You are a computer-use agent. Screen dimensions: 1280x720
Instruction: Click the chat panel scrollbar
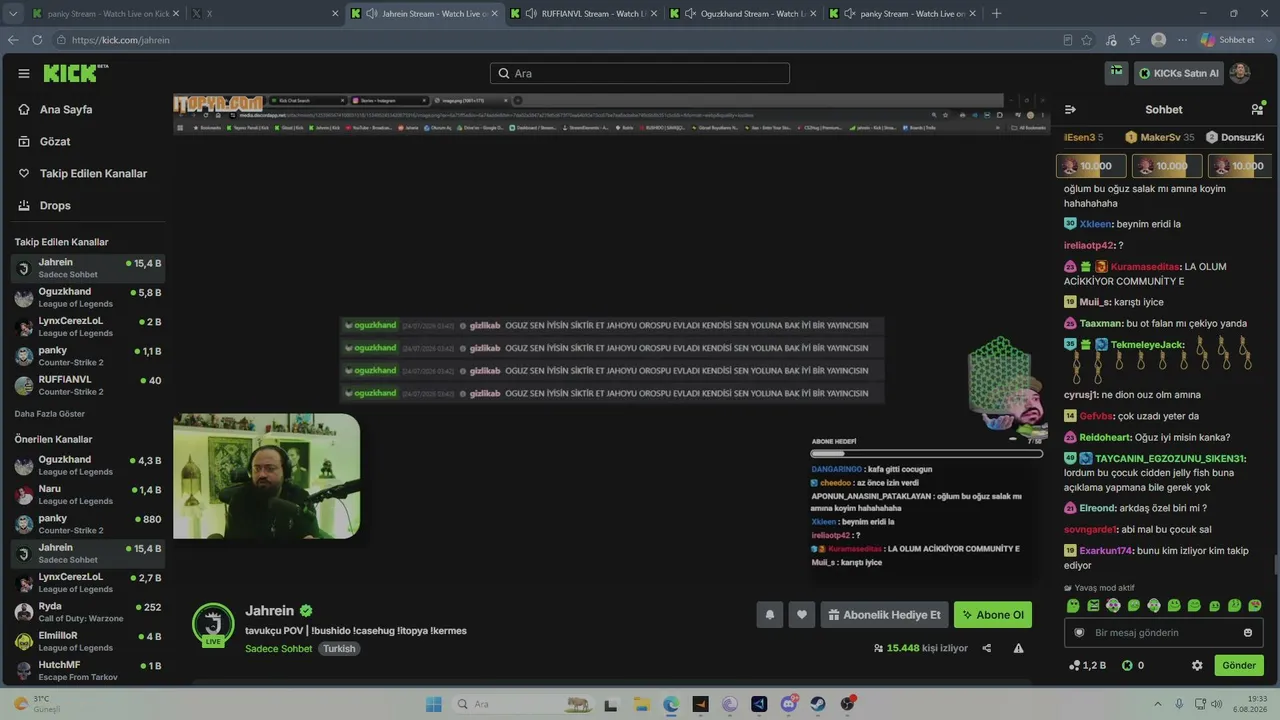1275,564
